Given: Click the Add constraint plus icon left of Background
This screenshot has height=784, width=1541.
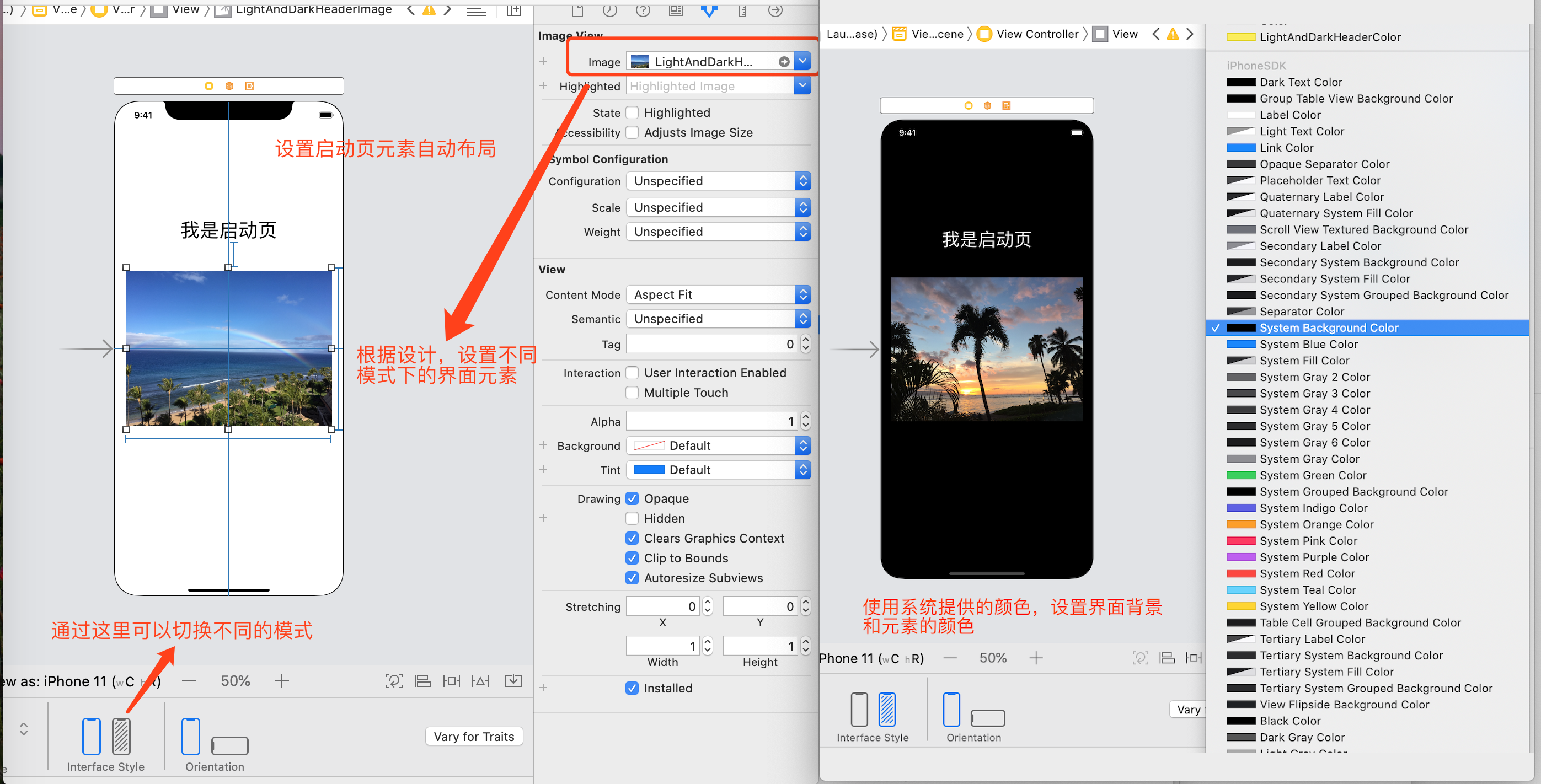Looking at the screenshot, I should 544,445.
